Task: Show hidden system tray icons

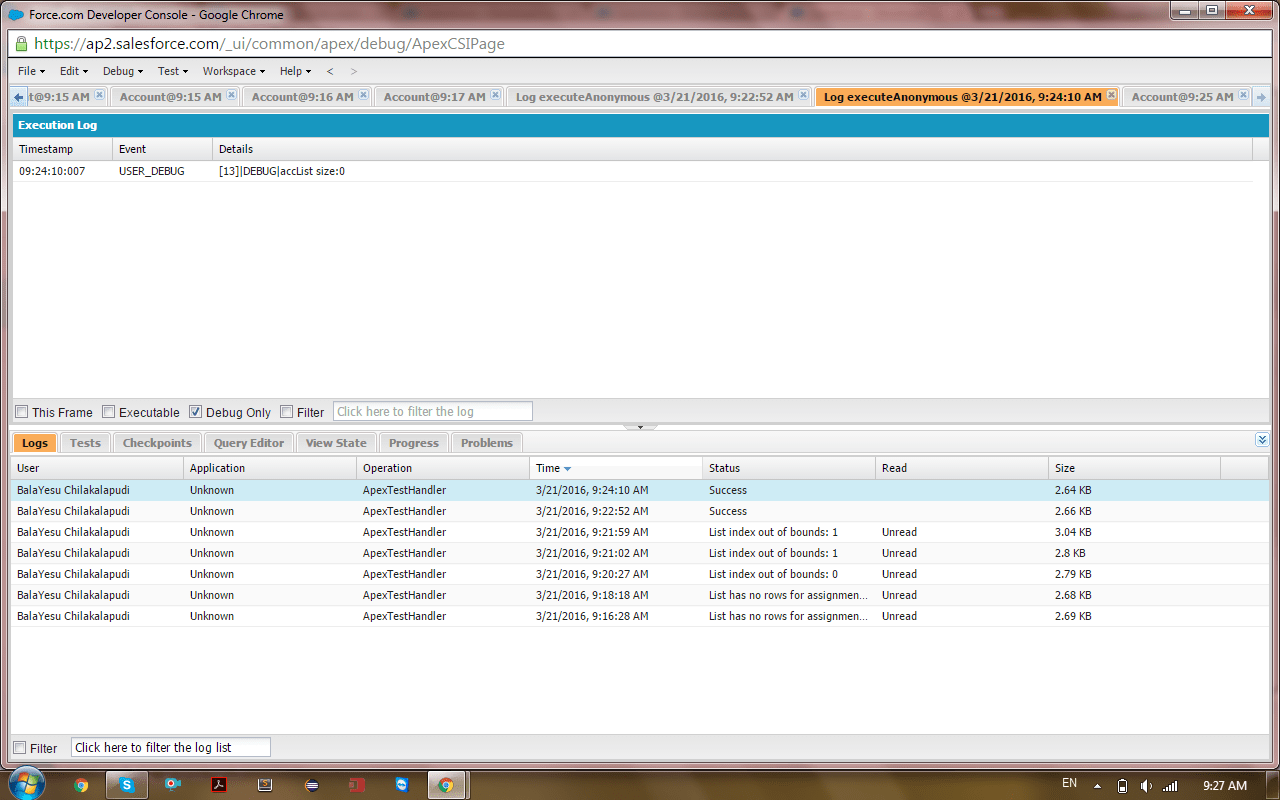Action: pos(1097,786)
